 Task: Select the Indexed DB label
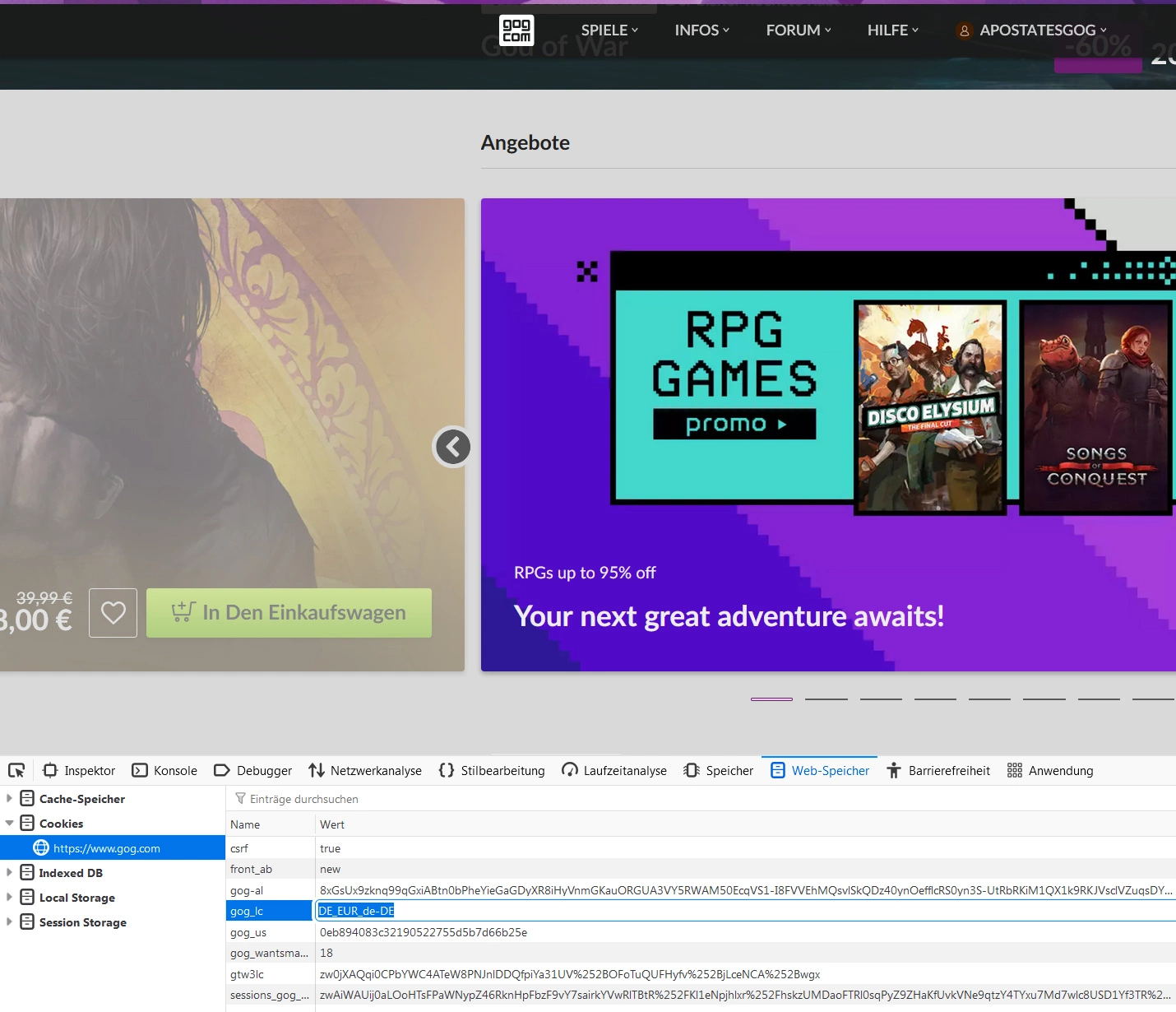point(71,873)
